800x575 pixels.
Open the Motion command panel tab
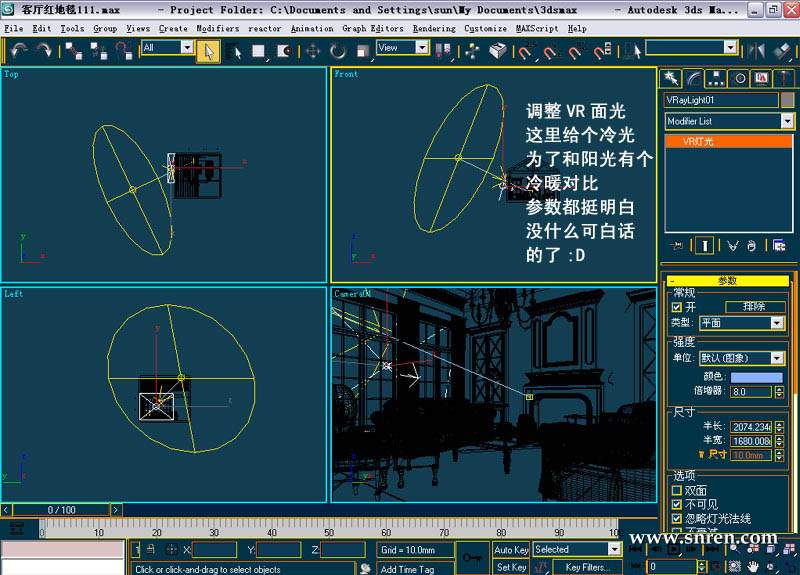click(739, 78)
